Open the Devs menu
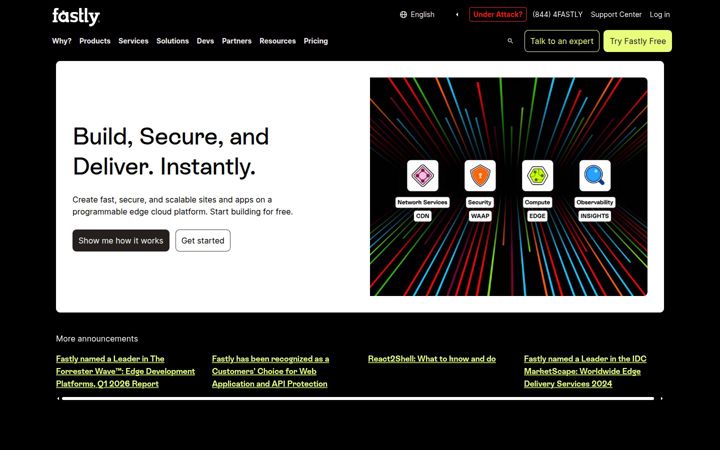Viewport: 720px width, 450px height. [205, 41]
